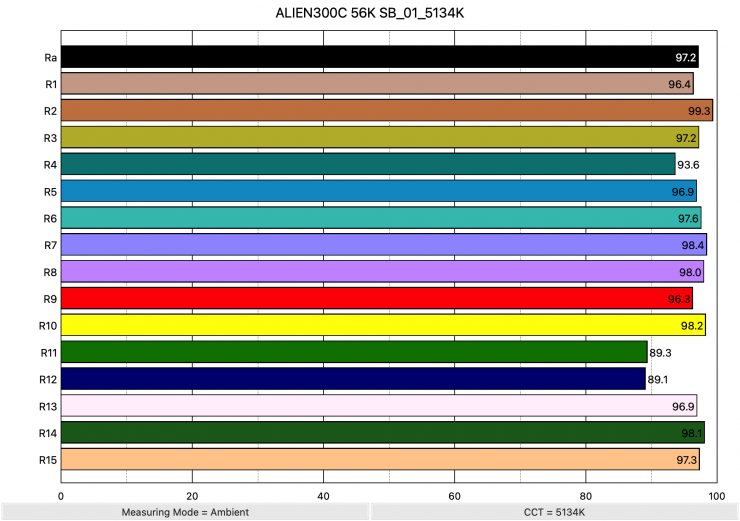Click the CCT = 5134K status field
The image size is (740, 521).
point(554,512)
